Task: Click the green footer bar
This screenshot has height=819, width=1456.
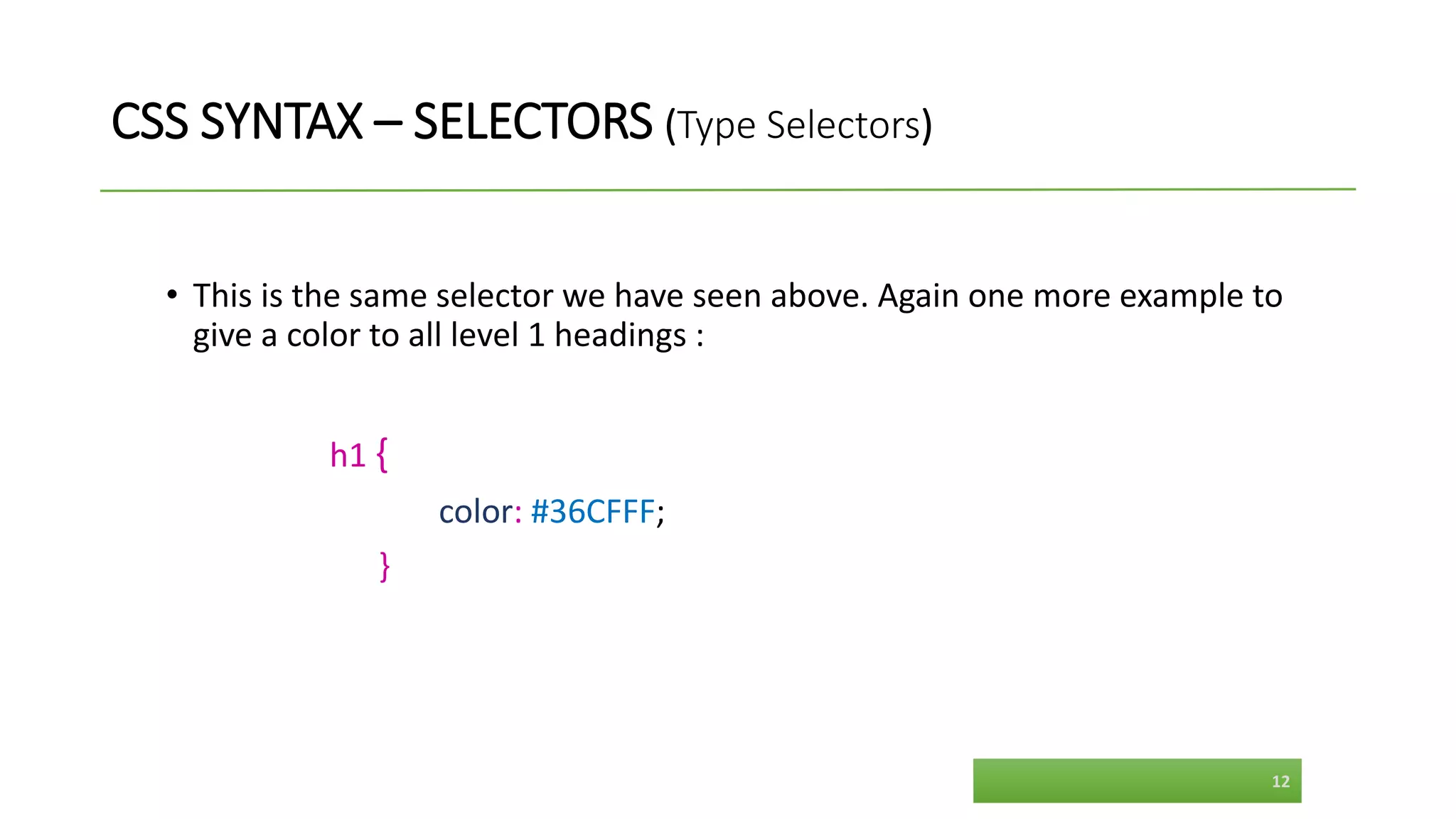Action: pos(1137,781)
